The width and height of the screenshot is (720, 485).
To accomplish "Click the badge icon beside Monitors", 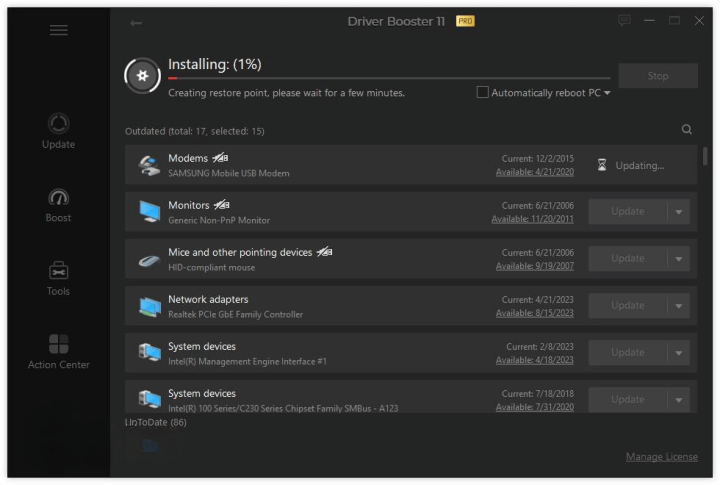I will tap(222, 205).
